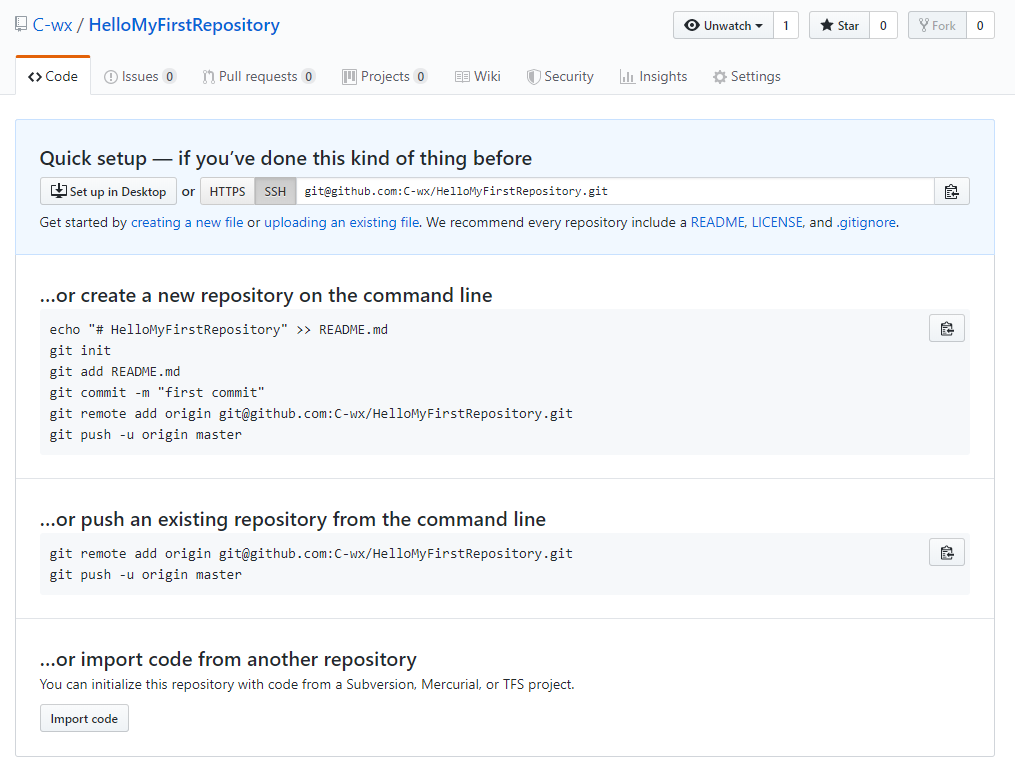Go to the Projects tab
The height and width of the screenshot is (770, 1015).
tap(385, 76)
